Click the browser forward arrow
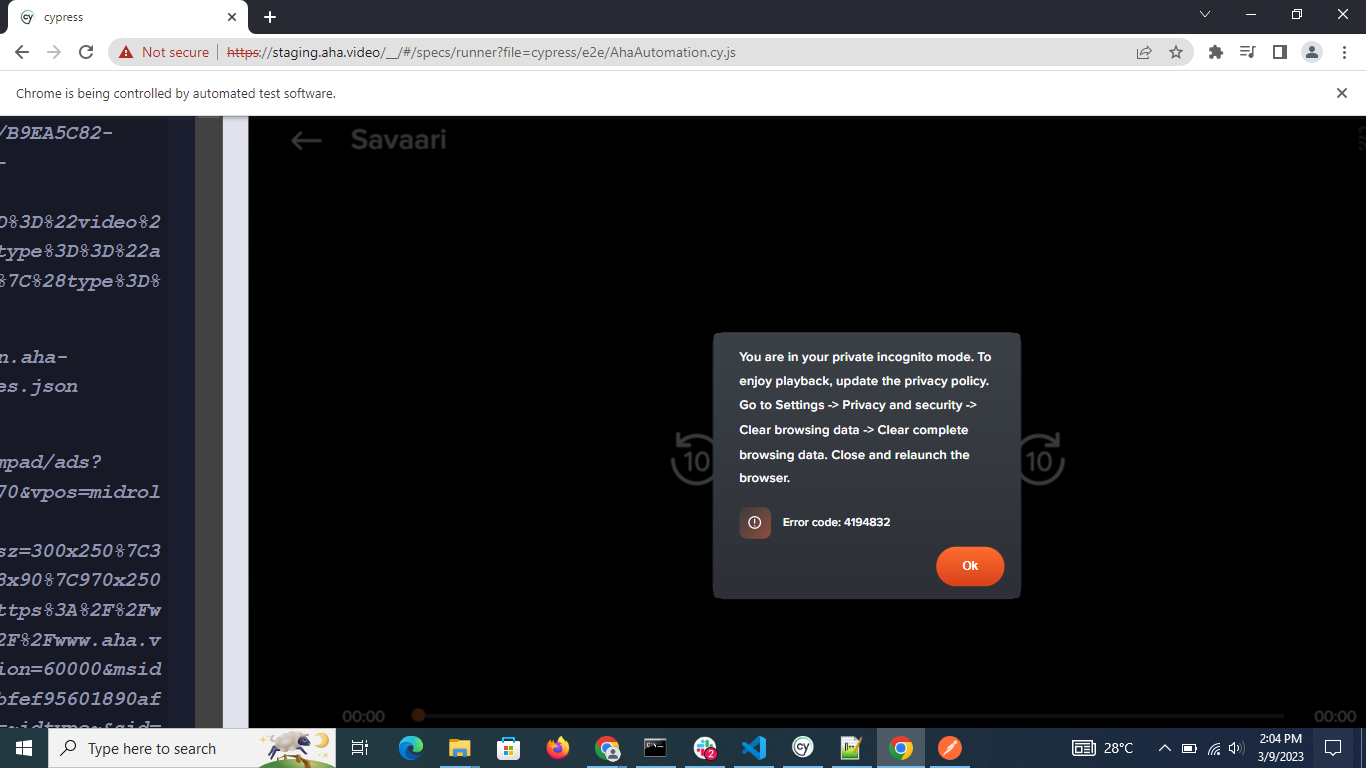1366x768 pixels. [54, 52]
